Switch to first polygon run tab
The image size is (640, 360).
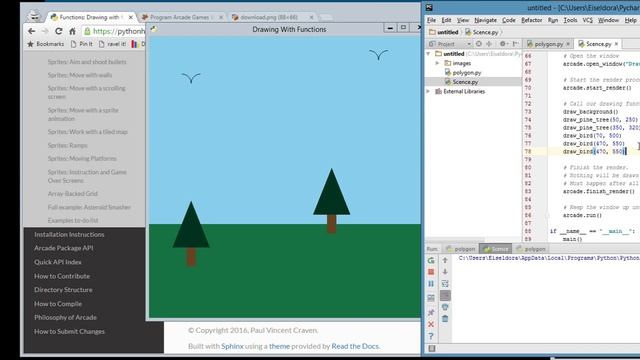461,249
